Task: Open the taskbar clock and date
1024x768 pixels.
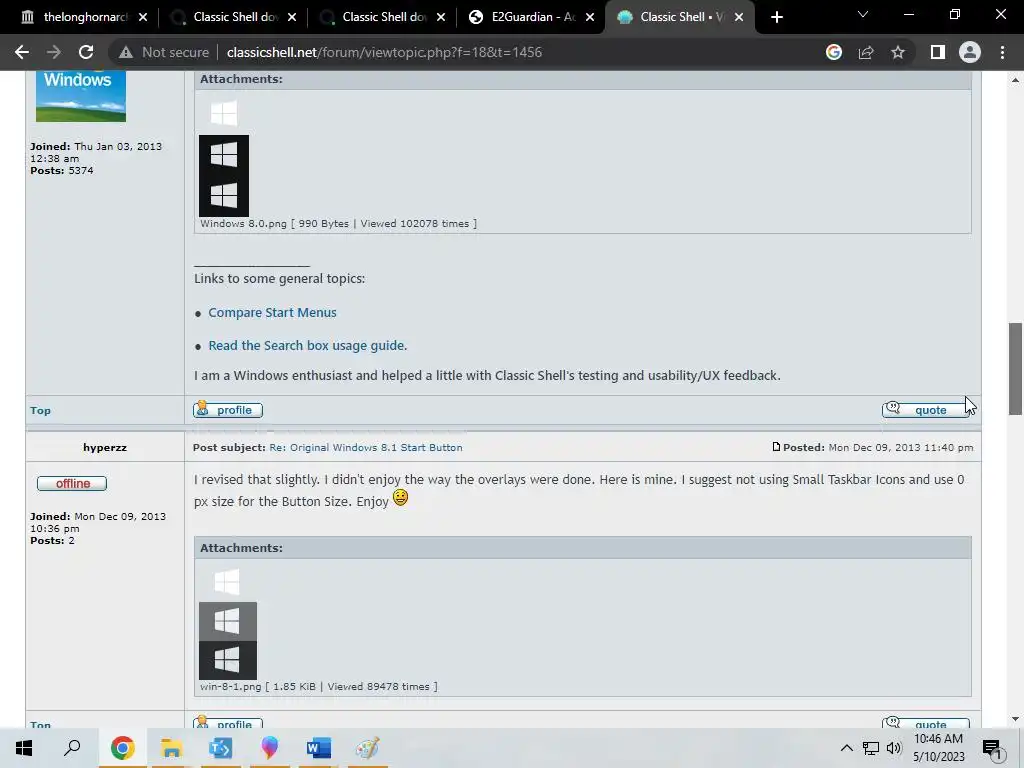Action: (x=938, y=748)
